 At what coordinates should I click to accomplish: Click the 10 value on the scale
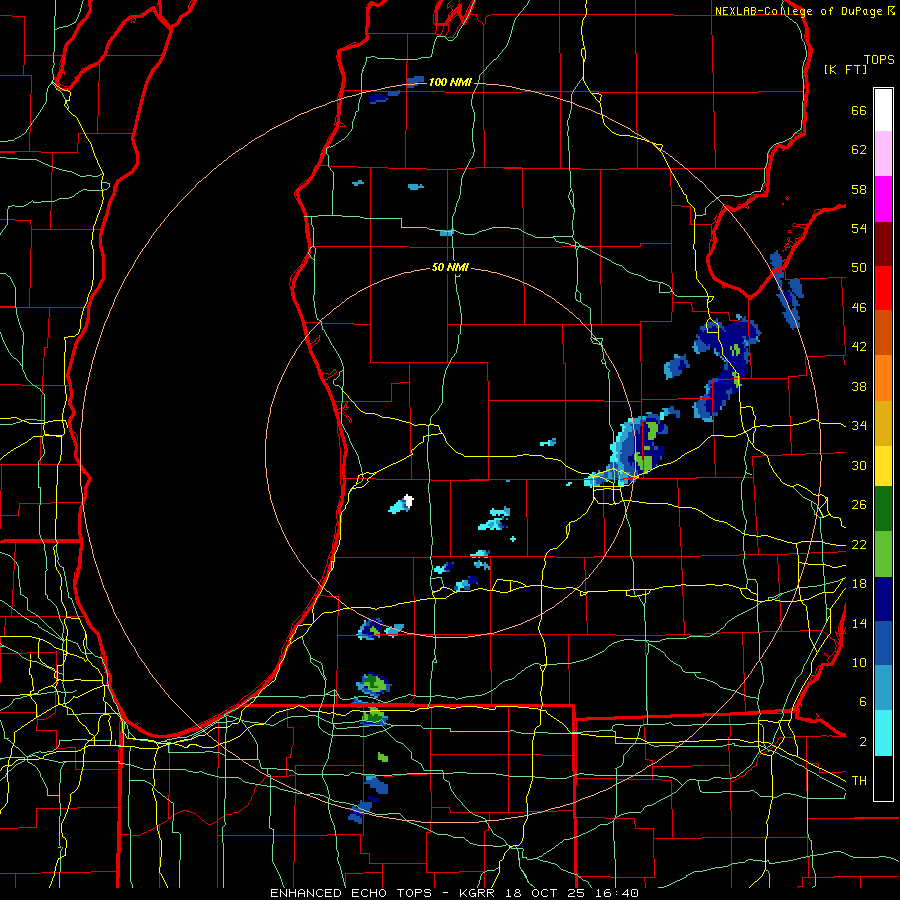(x=859, y=662)
